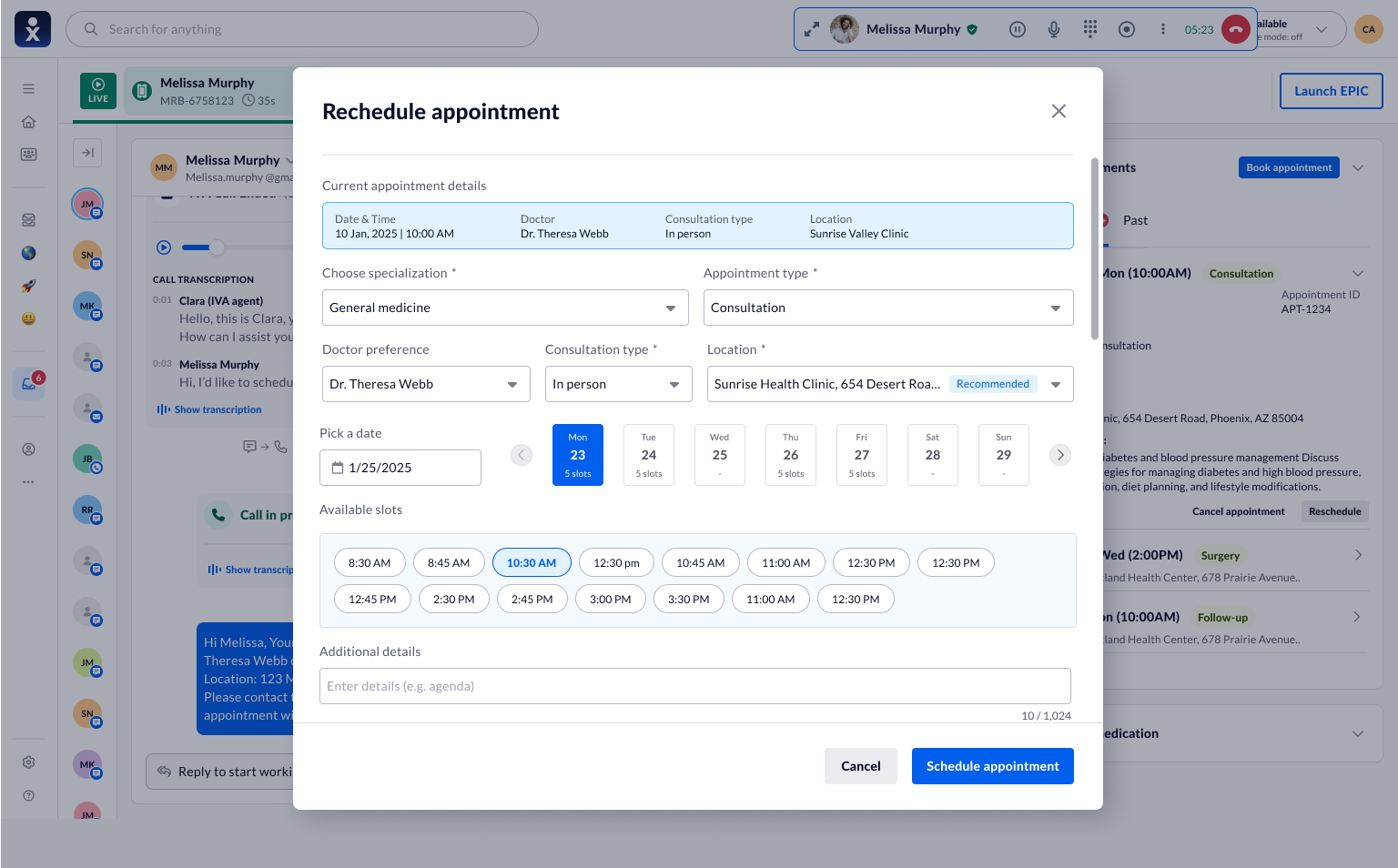
Task: Open the hamburger menu in sidebar
Action: 29,89
